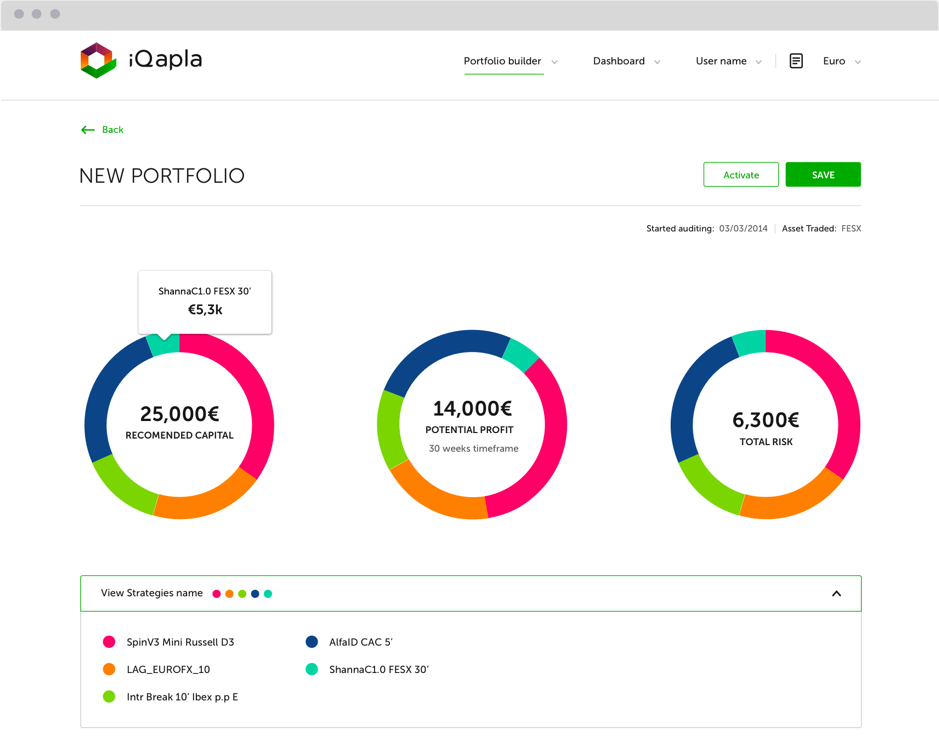Click the green back arrow icon

[87, 130]
